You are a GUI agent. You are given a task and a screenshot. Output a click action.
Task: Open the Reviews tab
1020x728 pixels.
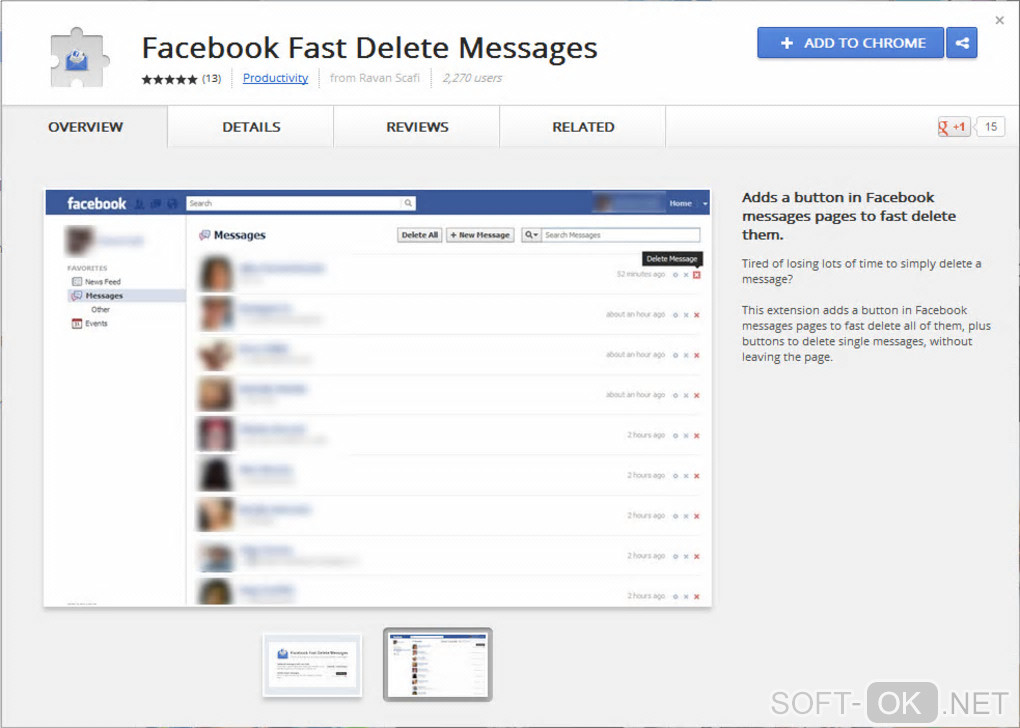[x=417, y=127]
